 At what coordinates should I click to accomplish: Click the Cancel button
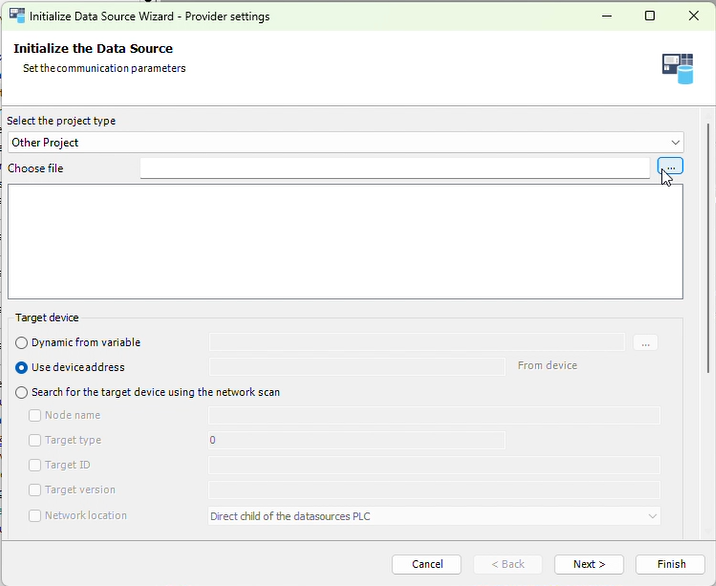pyautogui.click(x=426, y=565)
